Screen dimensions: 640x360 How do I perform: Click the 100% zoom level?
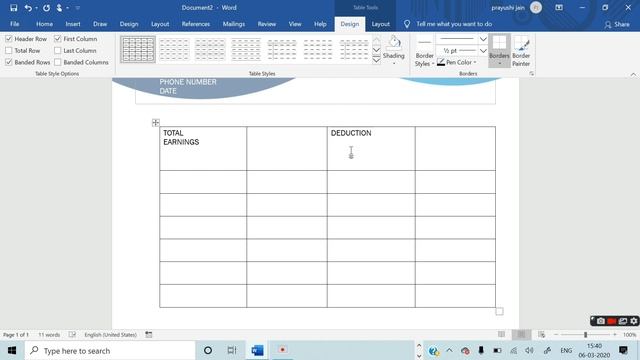coord(629,335)
